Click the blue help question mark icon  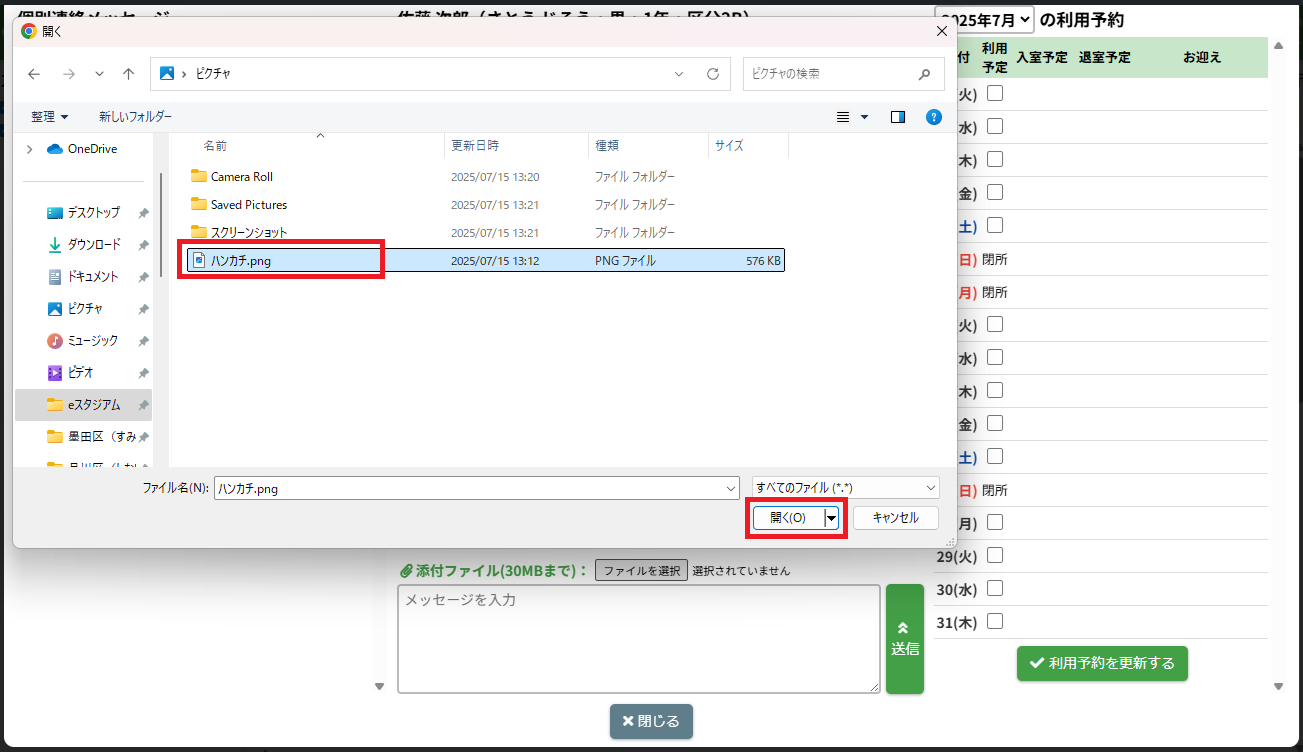(933, 117)
